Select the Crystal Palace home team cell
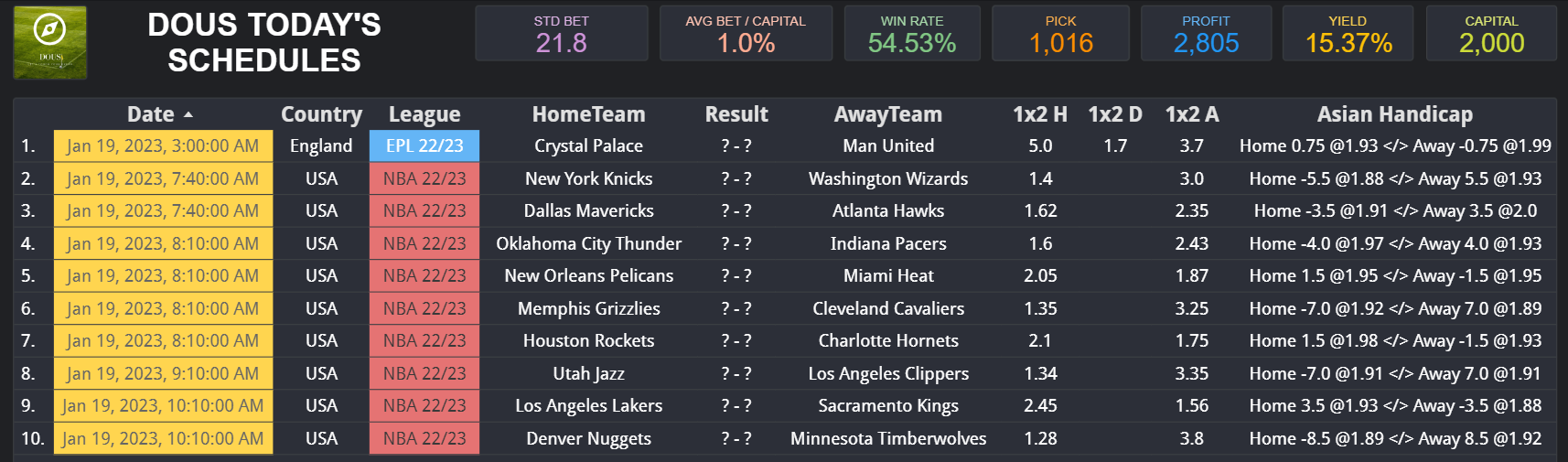Image resolution: width=1568 pixels, height=462 pixels. click(x=588, y=146)
